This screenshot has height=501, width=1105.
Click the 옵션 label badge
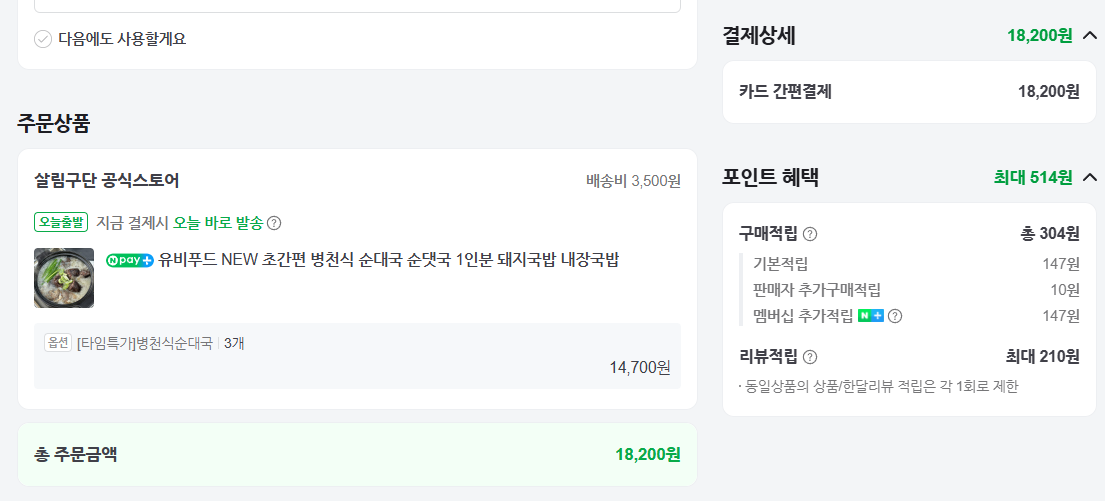coord(58,343)
